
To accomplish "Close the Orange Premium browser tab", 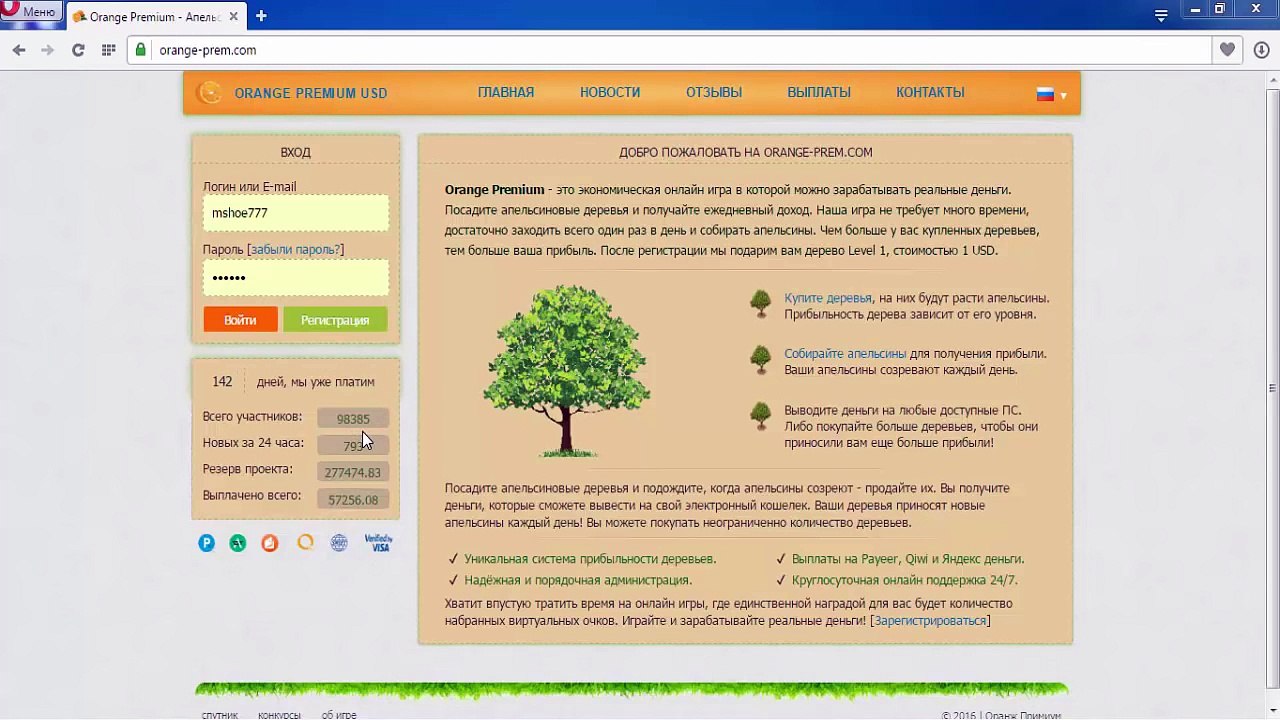I will coord(232,16).
